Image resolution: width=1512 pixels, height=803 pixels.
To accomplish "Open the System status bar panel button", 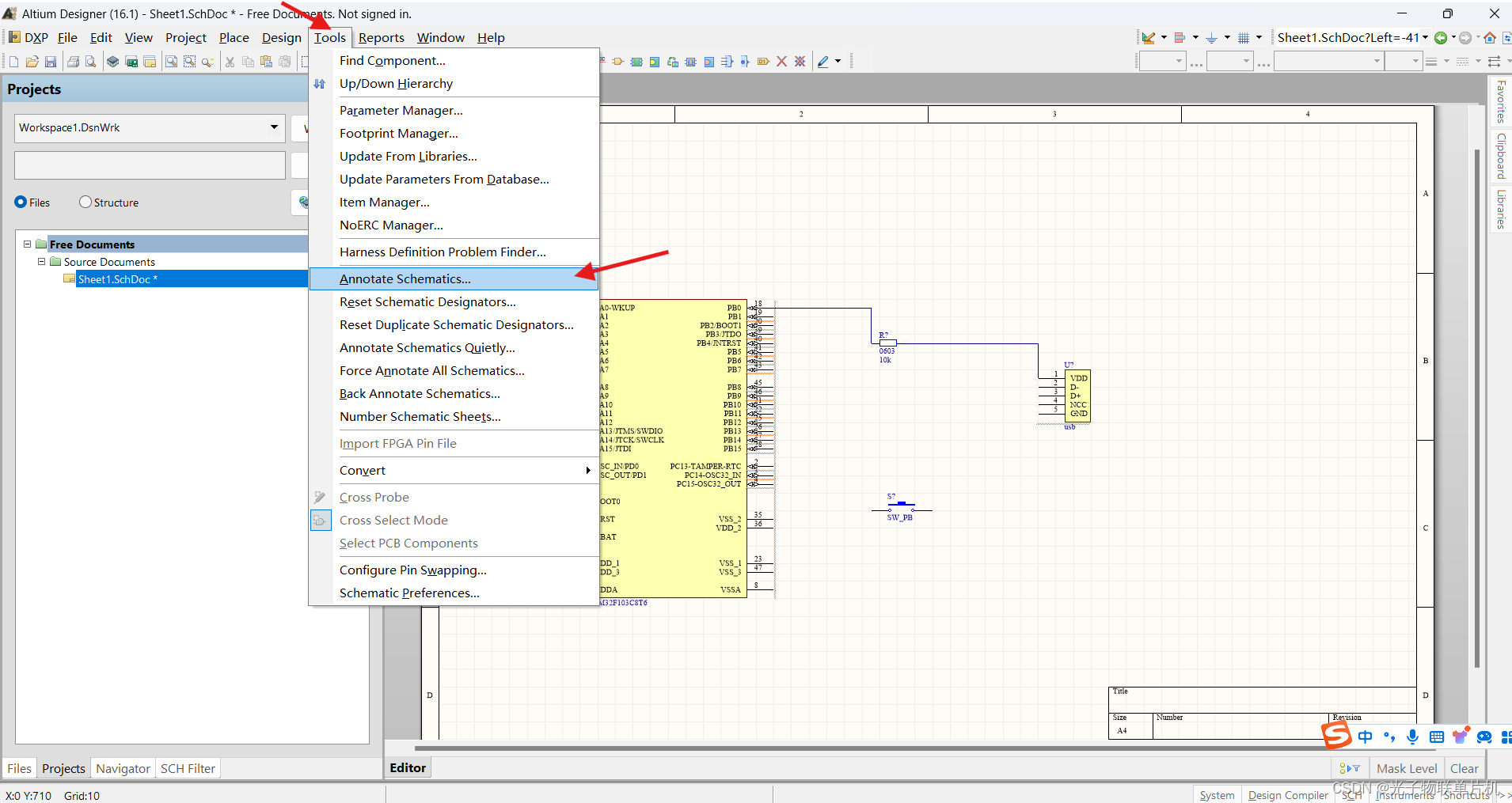I will click(x=1217, y=795).
